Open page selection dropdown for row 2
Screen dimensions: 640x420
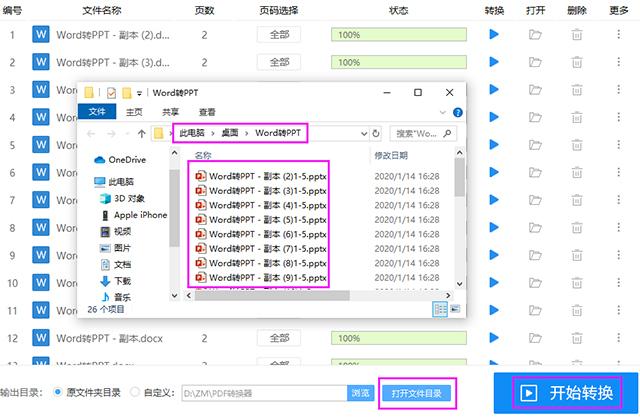(x=279, y=62)
